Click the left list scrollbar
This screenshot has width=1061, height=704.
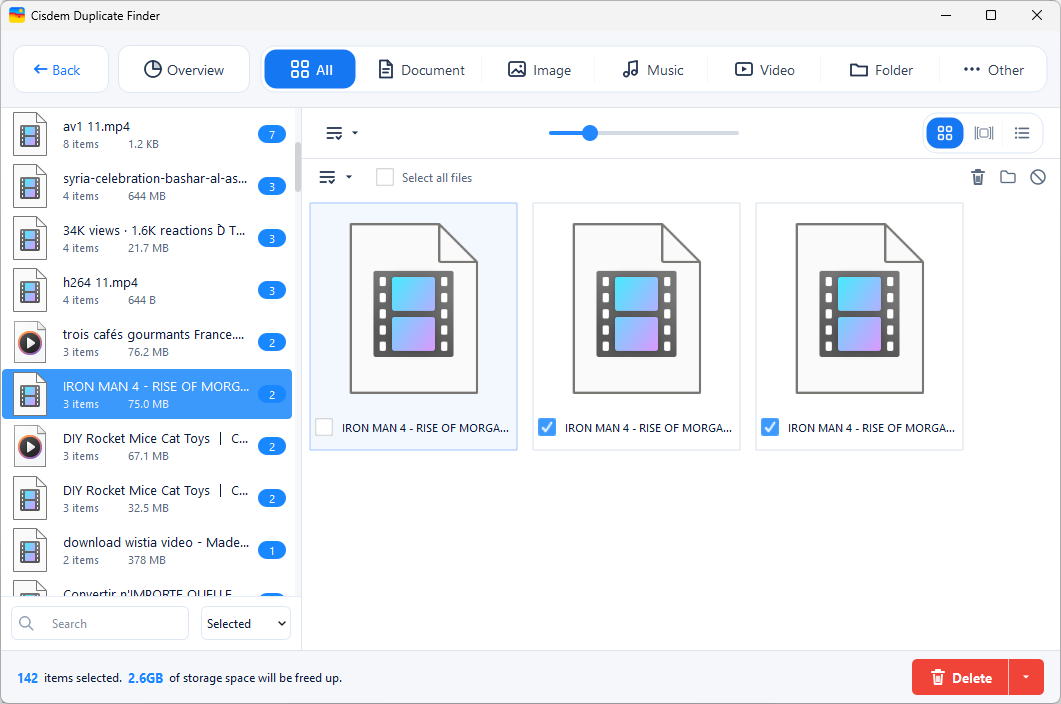[x=298, y=167]
